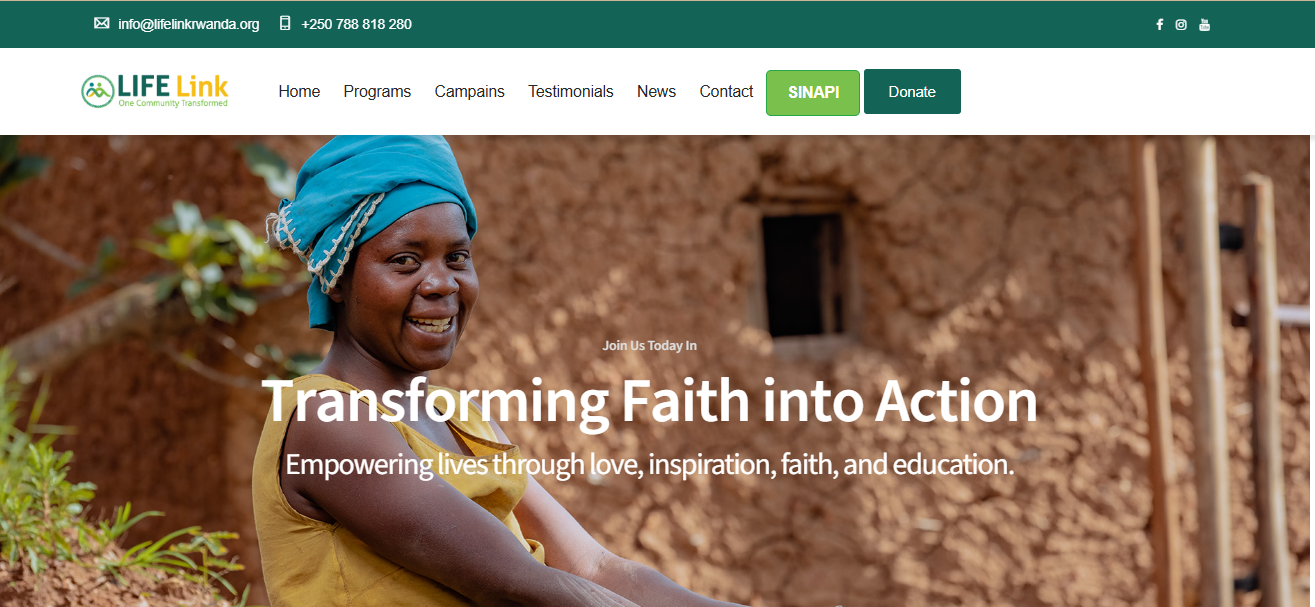Open the News menu item

point(656,91)
